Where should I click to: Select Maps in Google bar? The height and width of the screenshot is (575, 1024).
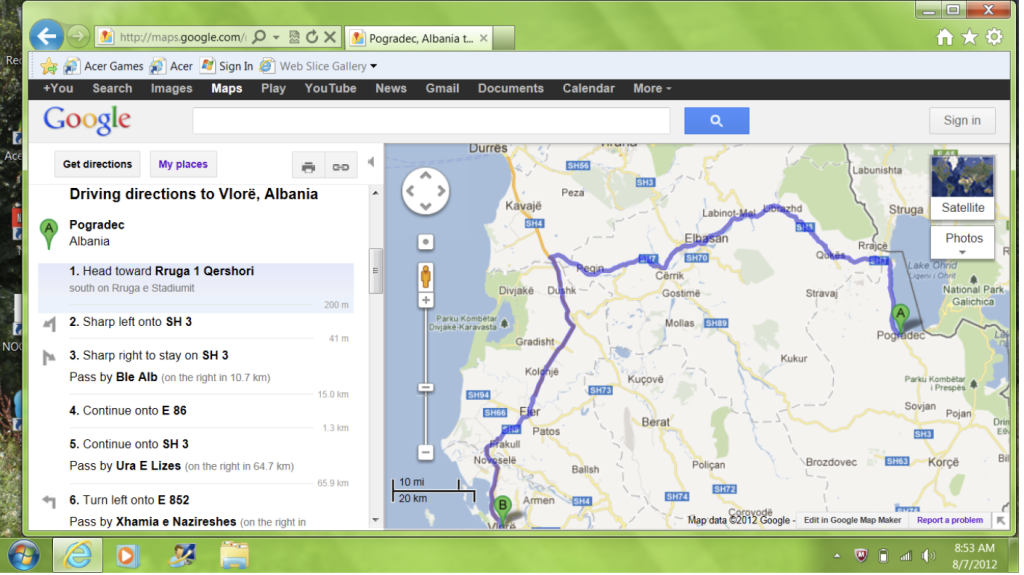click(x=227, y=88)
